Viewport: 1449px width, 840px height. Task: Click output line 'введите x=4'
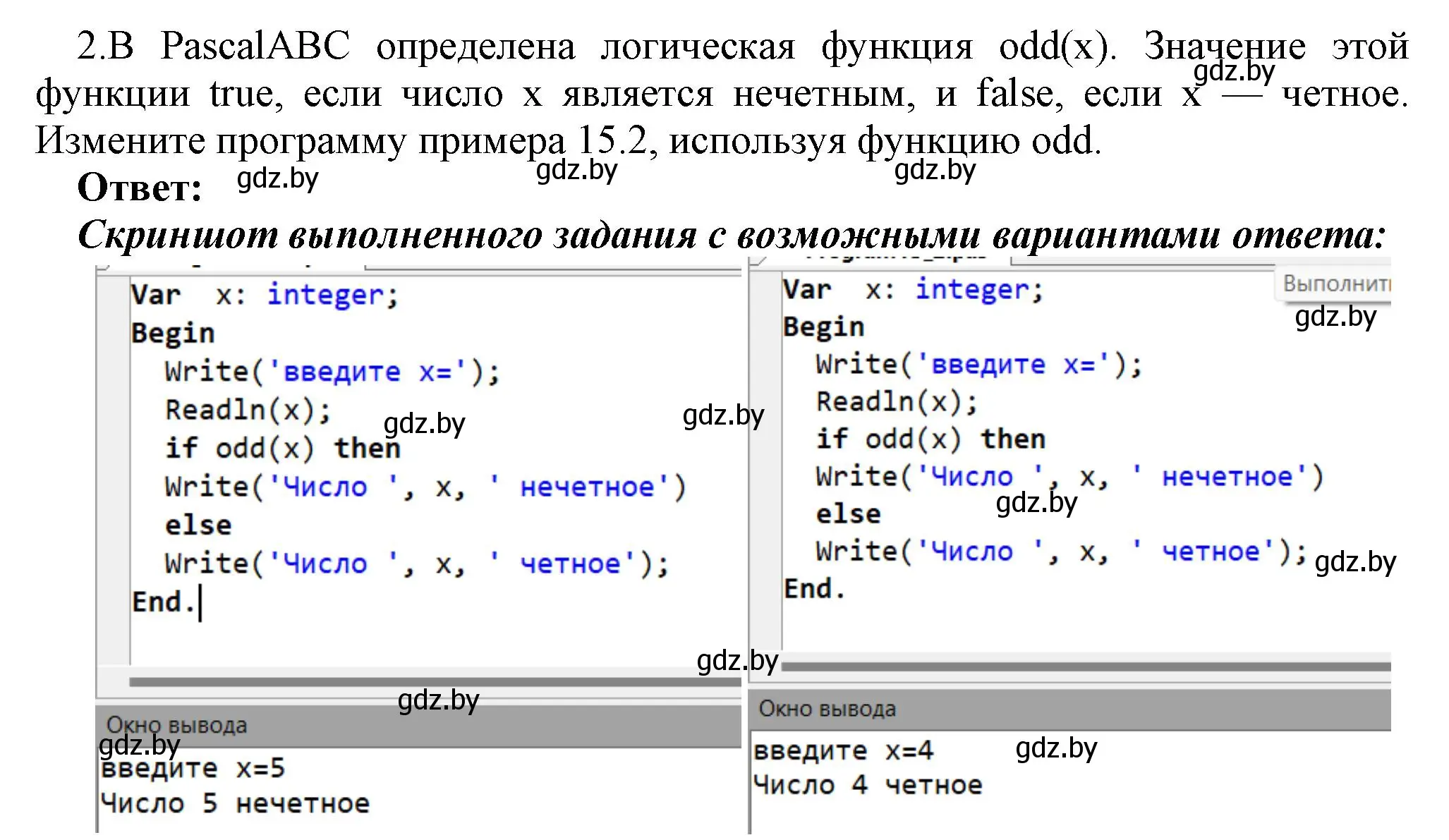pyautogui.click(x=843, y=751)
